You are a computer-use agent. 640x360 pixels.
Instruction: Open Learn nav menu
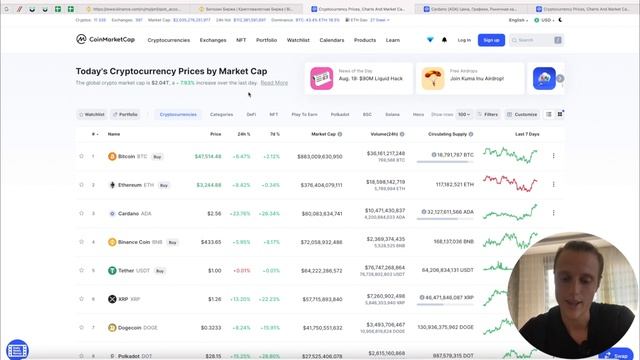[x=393, y=40]
